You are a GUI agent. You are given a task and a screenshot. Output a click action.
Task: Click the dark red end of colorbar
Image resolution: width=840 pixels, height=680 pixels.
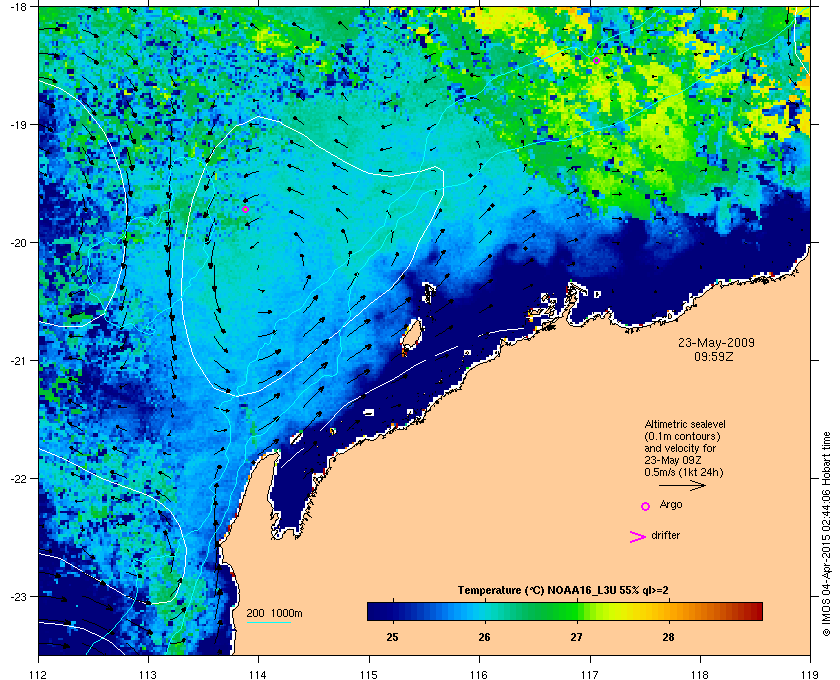pos(755,611)
